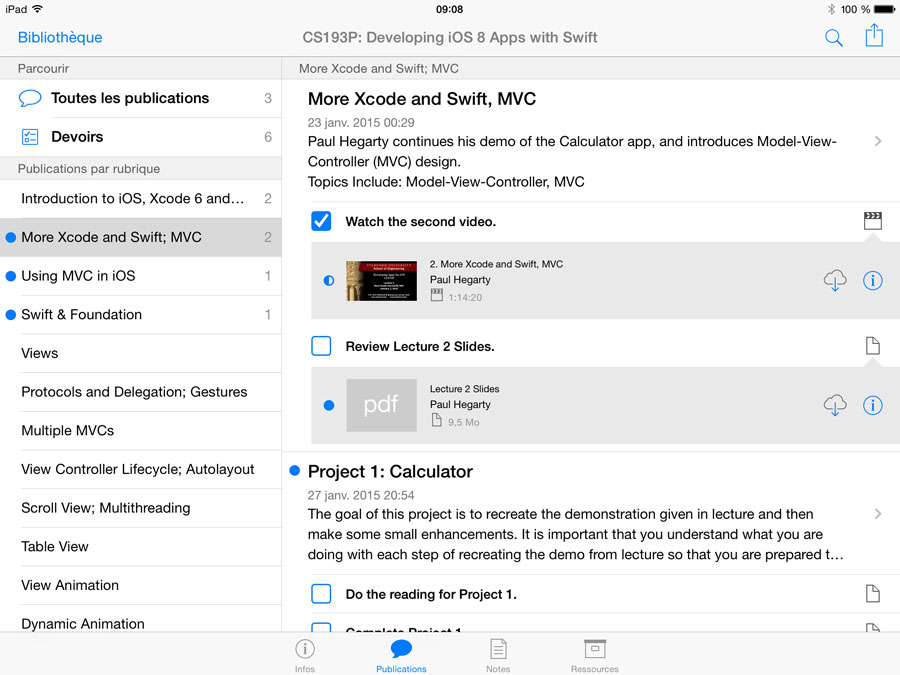Download the More Xcode and Swift video
The image size is (900, 675).
pos(835,280)
